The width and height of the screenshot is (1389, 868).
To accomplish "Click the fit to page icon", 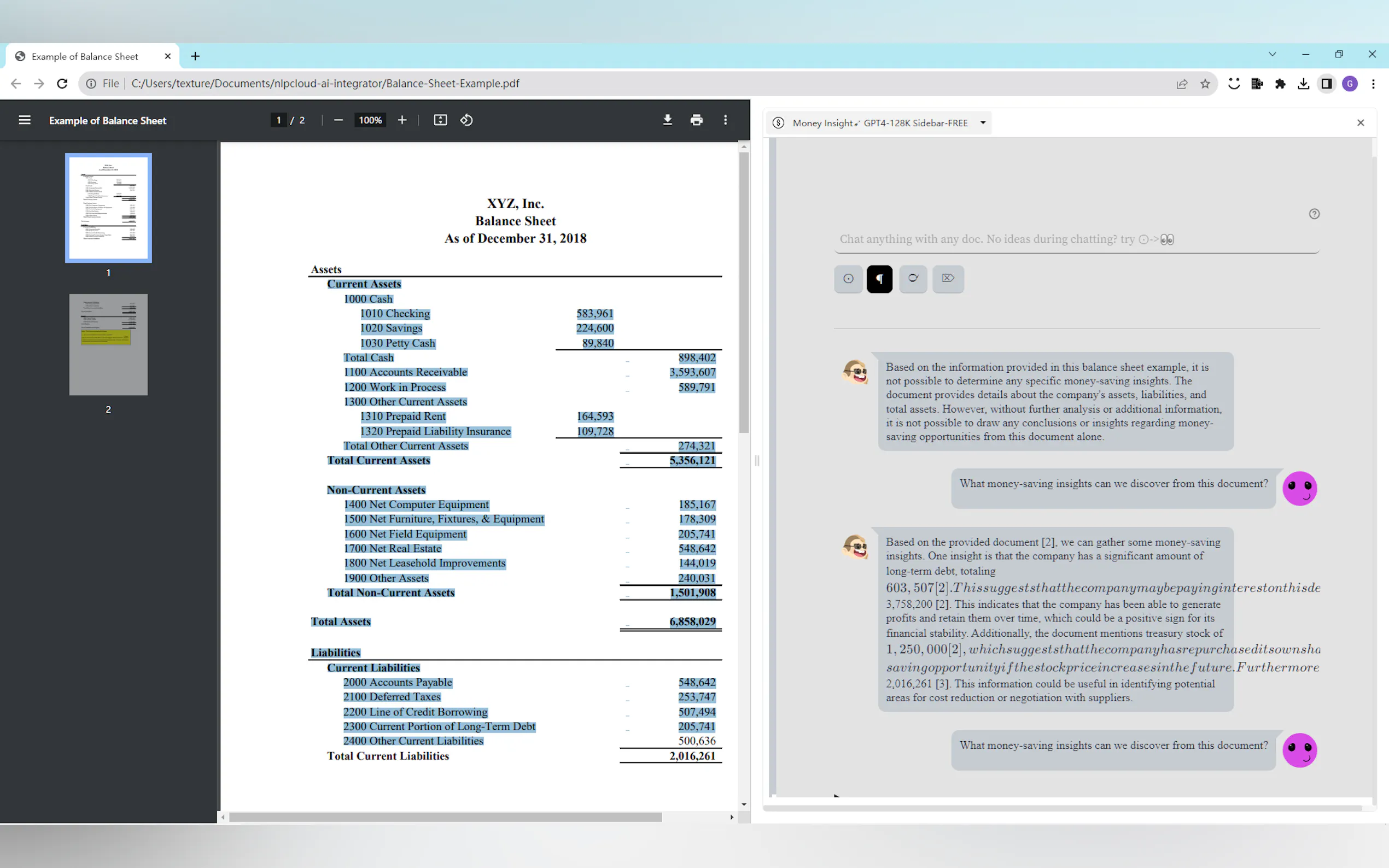I will pos(440,120).
